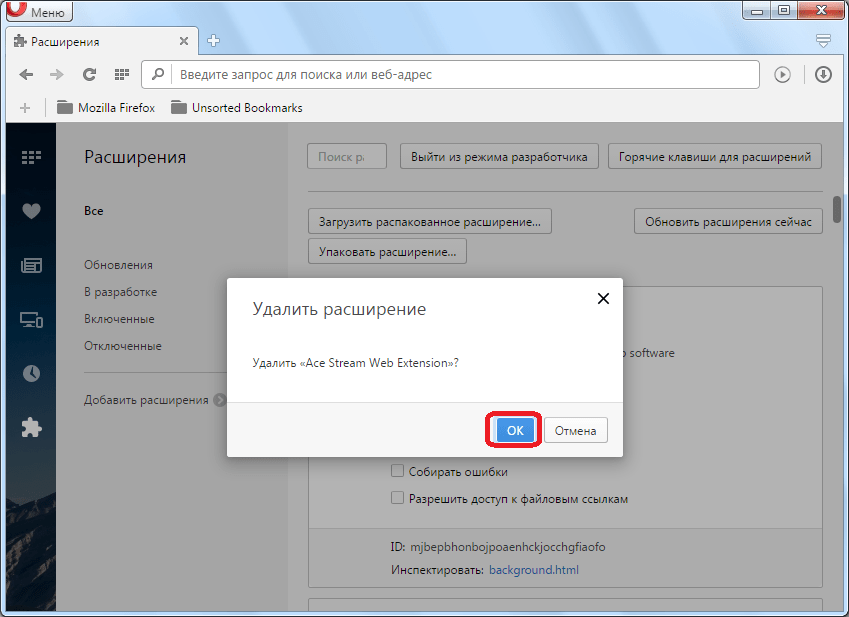The width and height of the screenshot is (849, 617).
Task: Open synced tabs devices icon in sidebar
Action: click(31, 319)
